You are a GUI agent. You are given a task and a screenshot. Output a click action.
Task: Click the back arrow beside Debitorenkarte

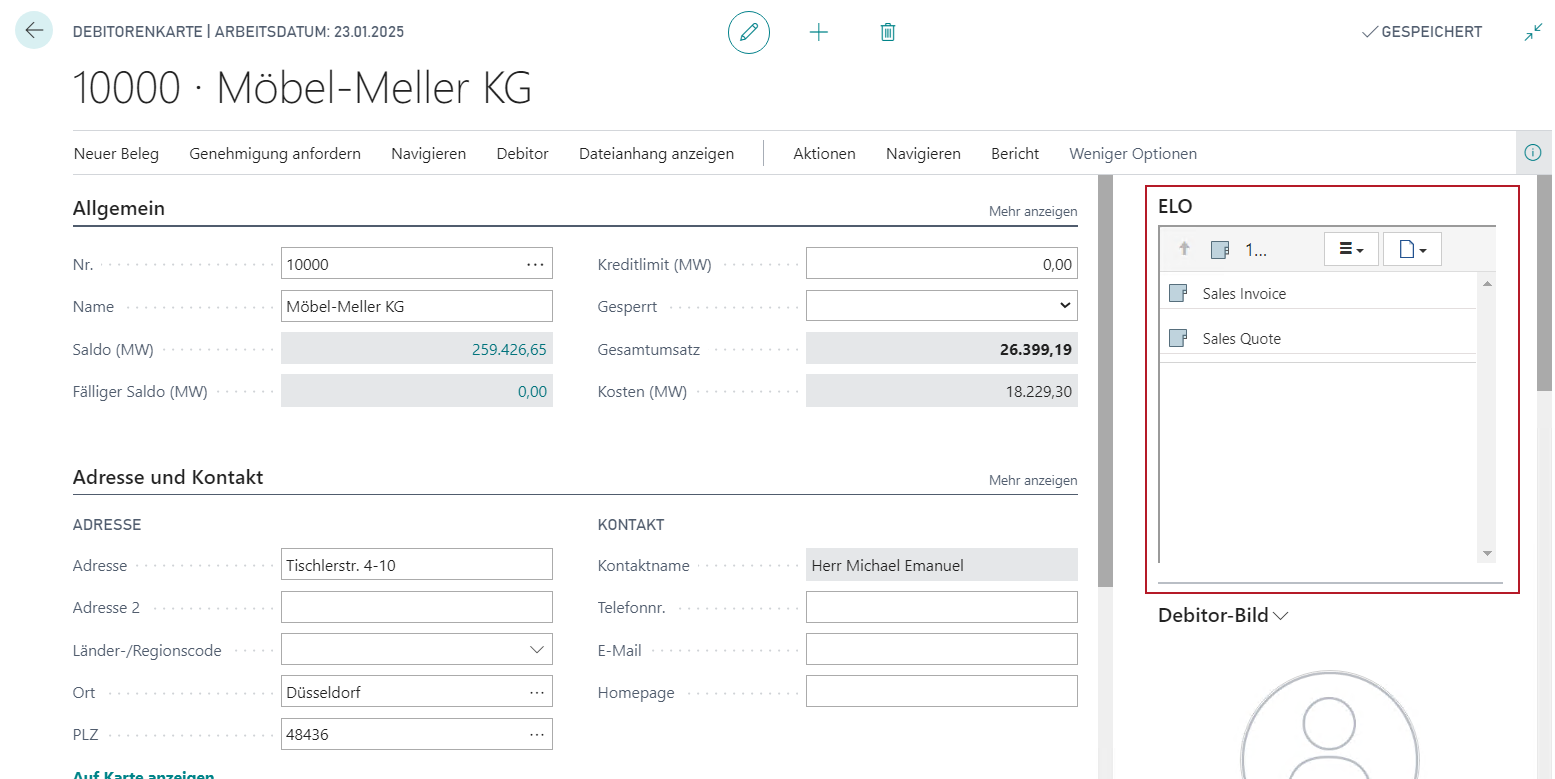click(33, 30)
